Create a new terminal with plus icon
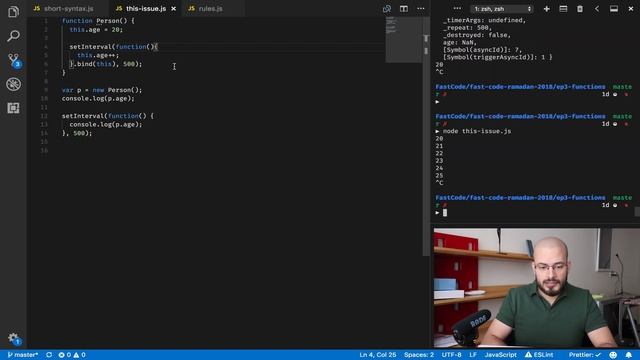Viewport: 640px width, 360px height. [x=547, y=9]
